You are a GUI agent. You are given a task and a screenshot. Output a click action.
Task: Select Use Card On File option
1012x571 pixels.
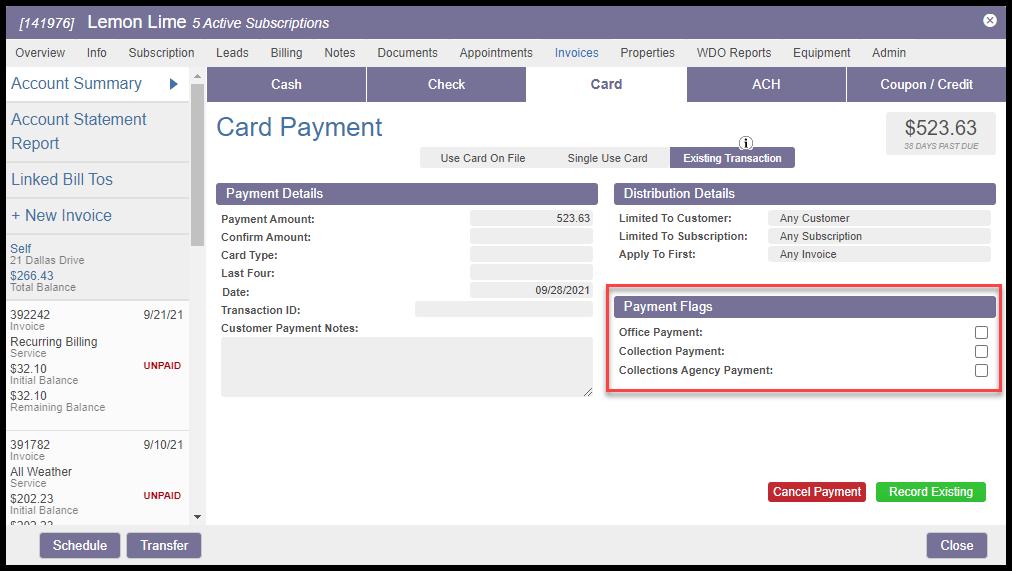[482, 158]
